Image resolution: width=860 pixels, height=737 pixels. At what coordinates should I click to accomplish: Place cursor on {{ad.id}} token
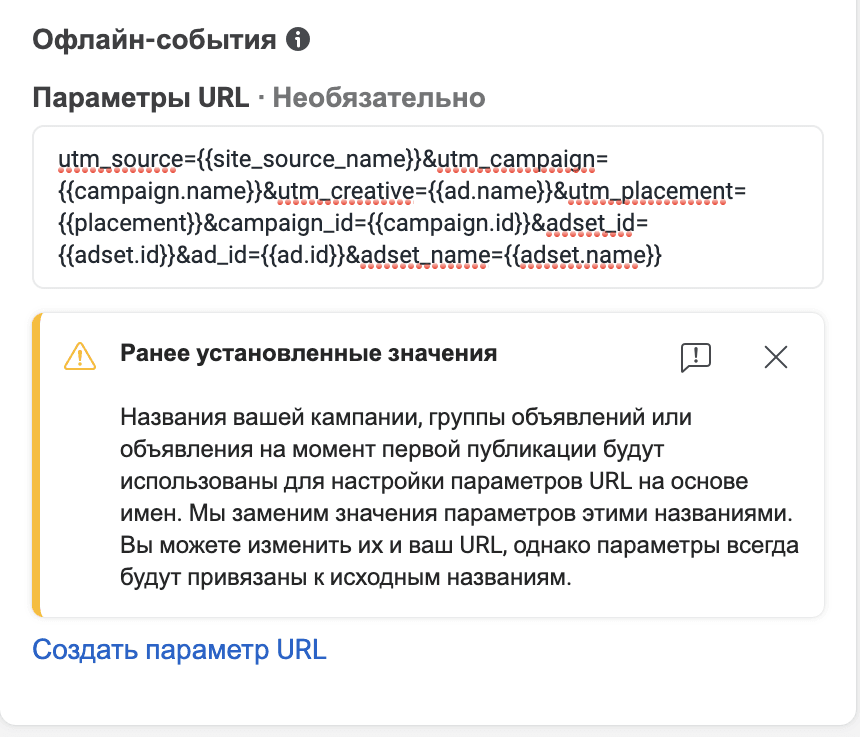304,255
